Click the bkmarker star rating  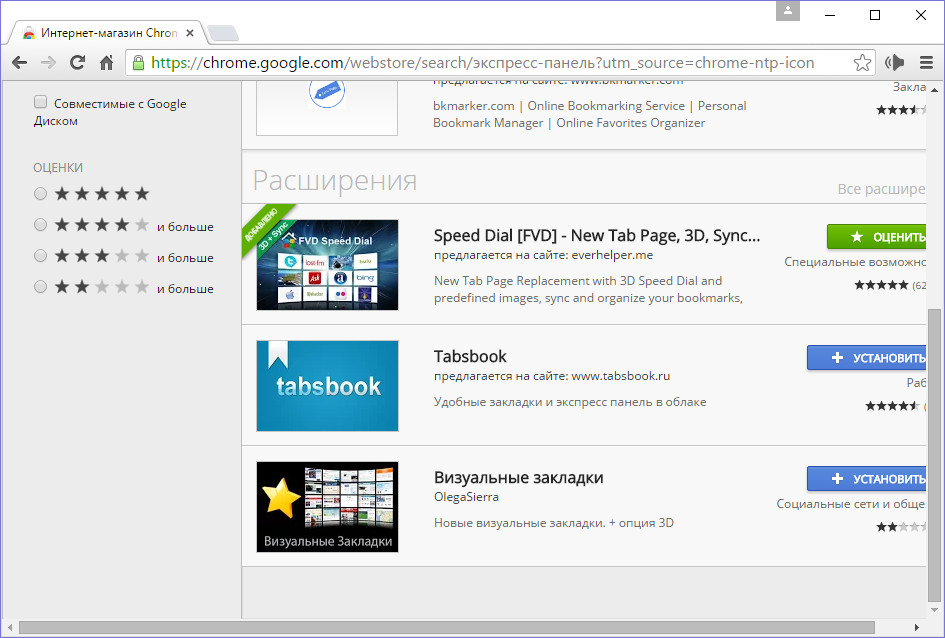(x=901, y=110)
